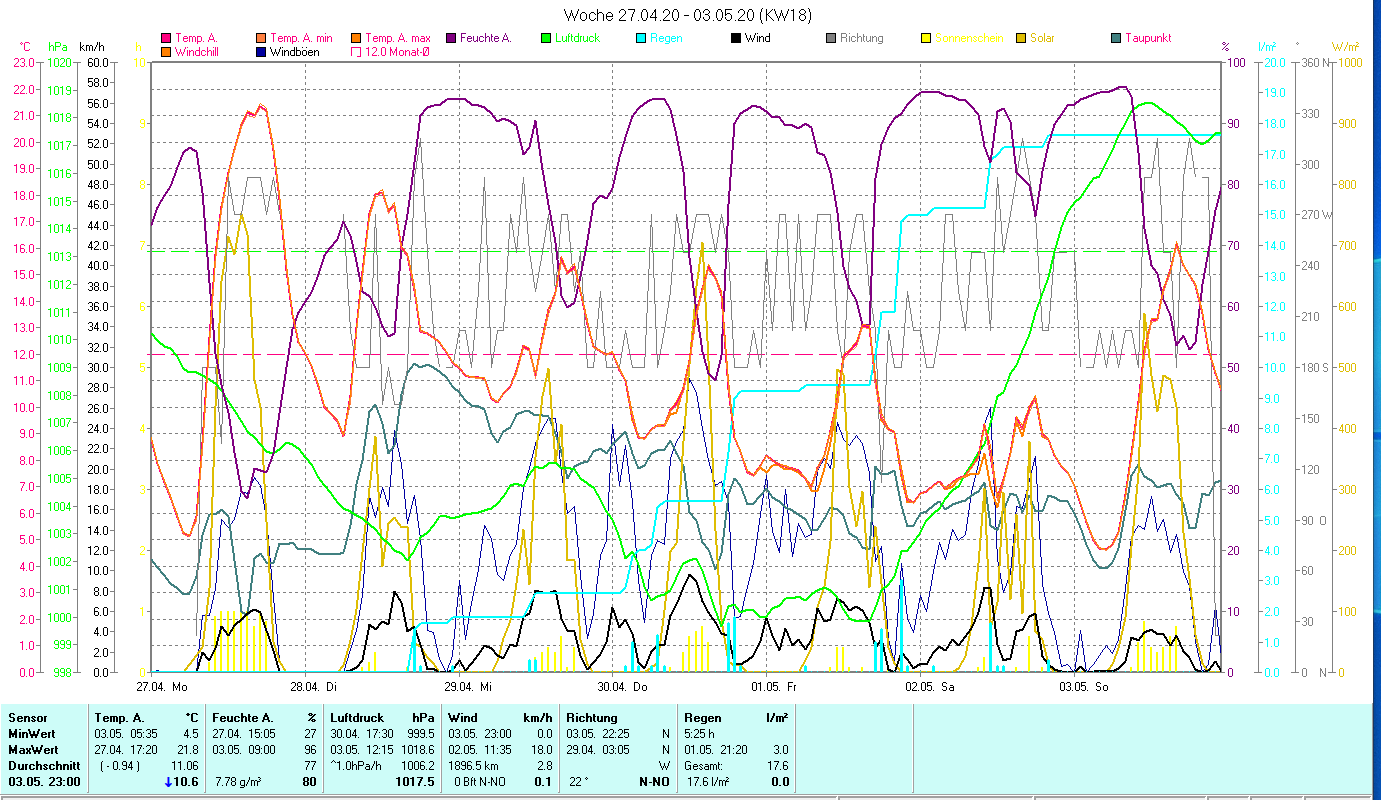
Task: Select the '28.04. Di' date label
Action: [x=314, y=687]
